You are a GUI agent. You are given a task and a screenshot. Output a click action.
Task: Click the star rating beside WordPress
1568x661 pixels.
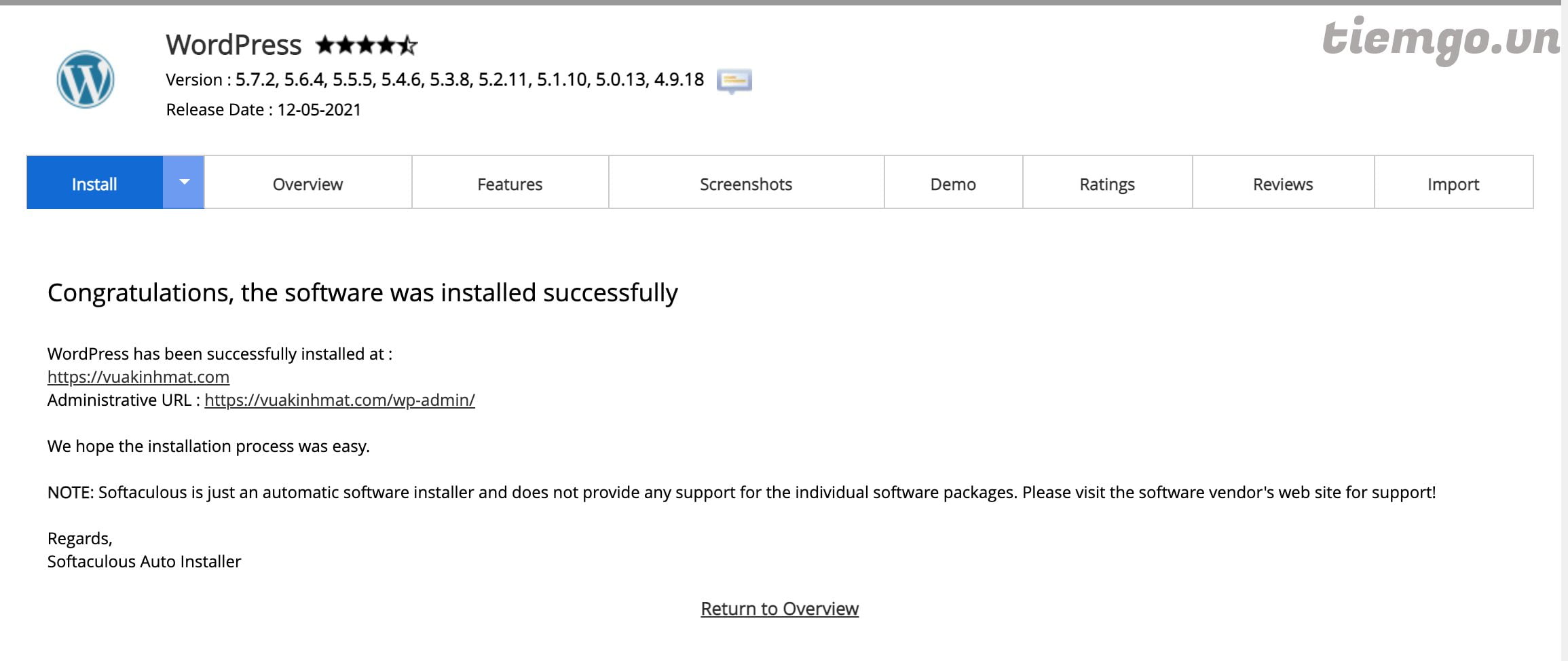[366, 45]
